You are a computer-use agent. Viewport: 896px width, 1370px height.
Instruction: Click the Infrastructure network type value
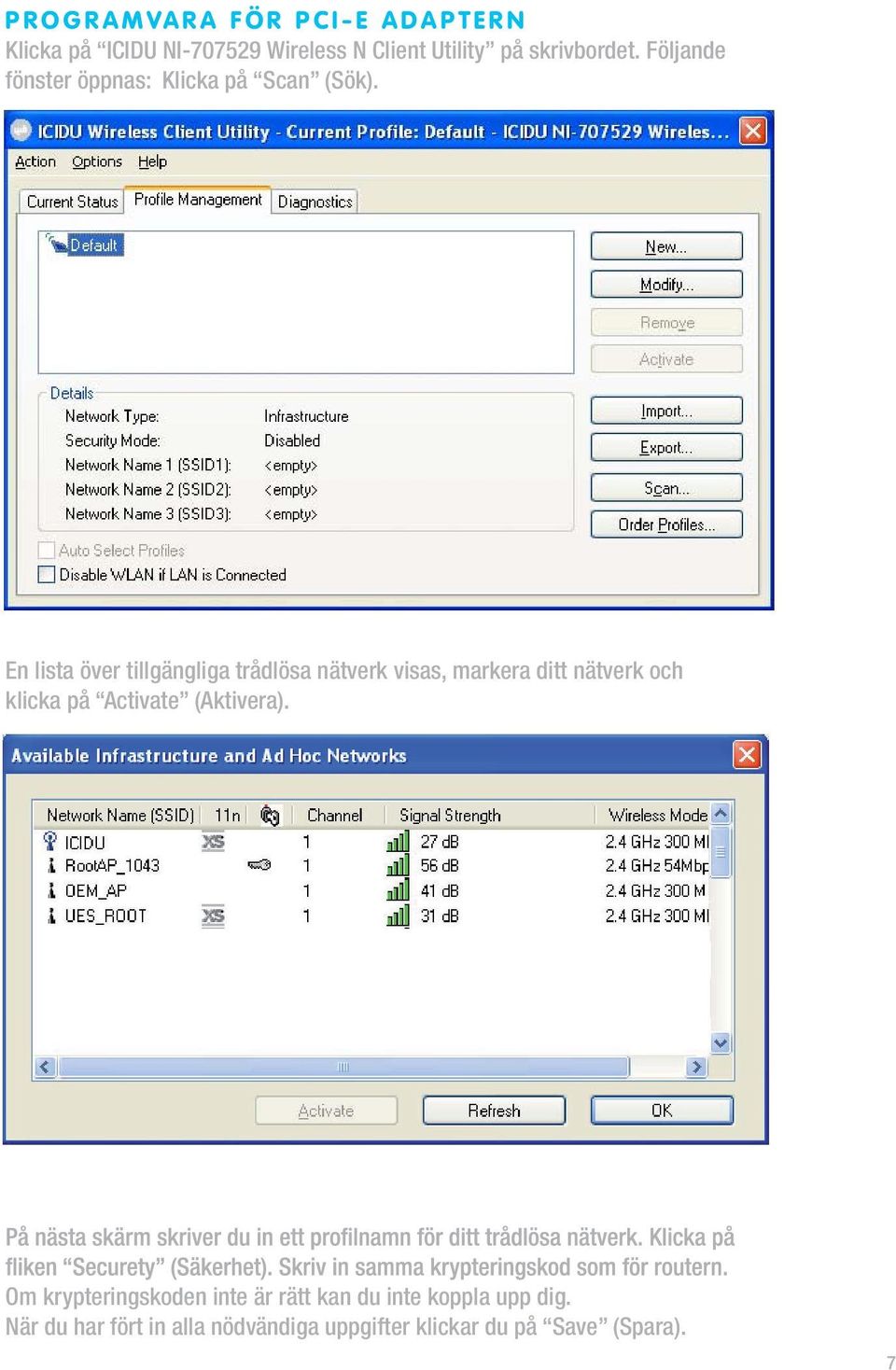coord(306,416)
